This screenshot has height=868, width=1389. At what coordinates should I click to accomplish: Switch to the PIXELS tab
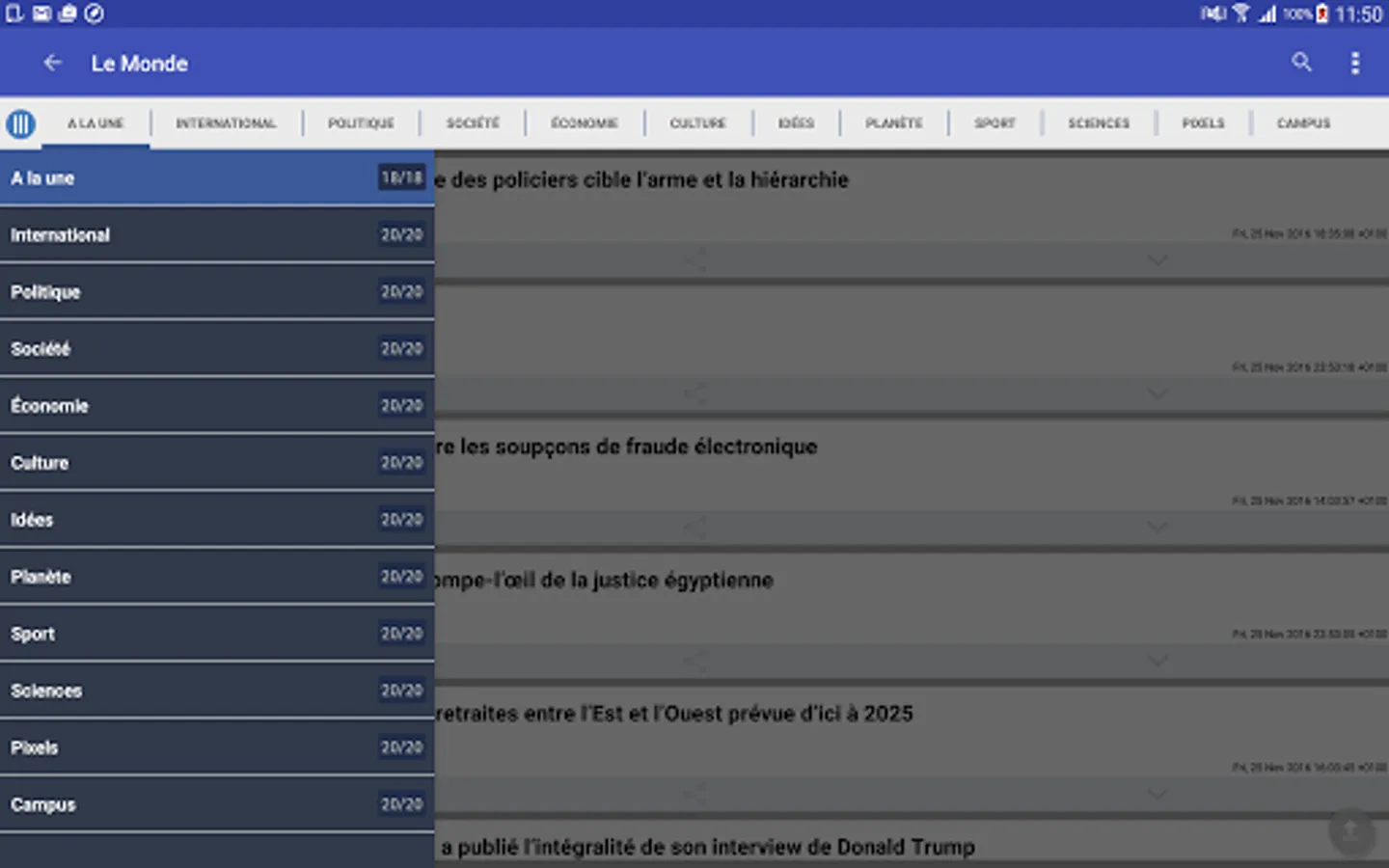tap(1203, 123)
